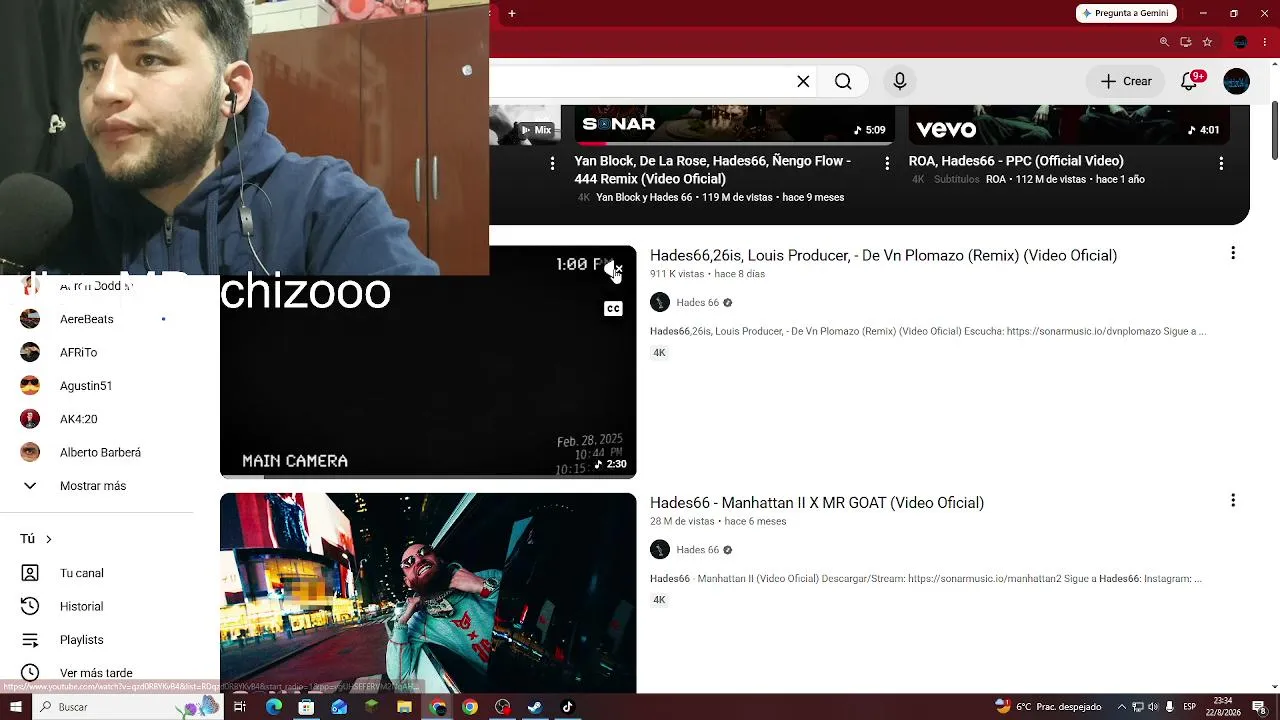Open Microsoft Store from taskbar
The image size is (1280, 720).
tap(306, 707)
